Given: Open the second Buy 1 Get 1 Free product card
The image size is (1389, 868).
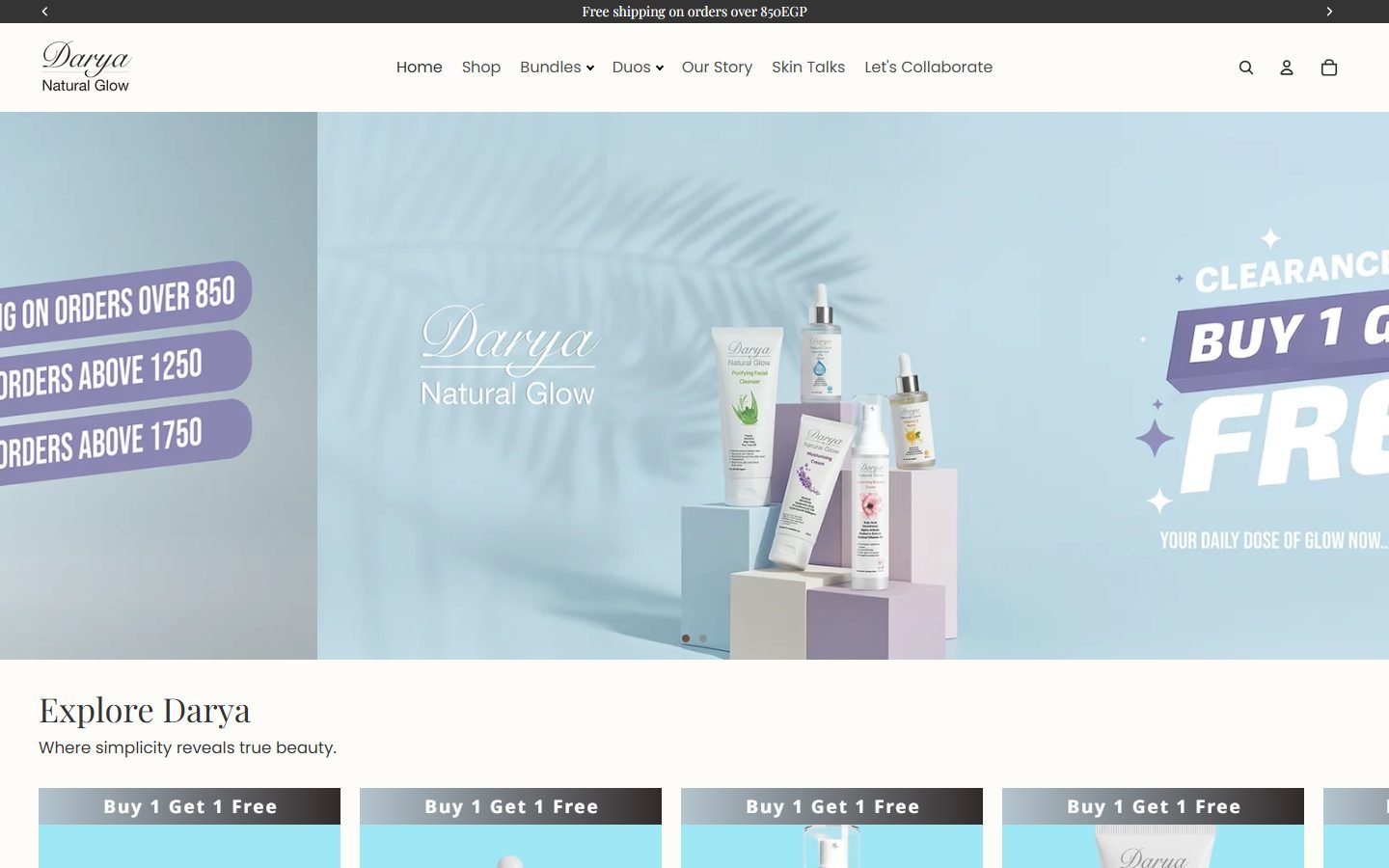Looking at the screenshot, I should coord(510,827).
